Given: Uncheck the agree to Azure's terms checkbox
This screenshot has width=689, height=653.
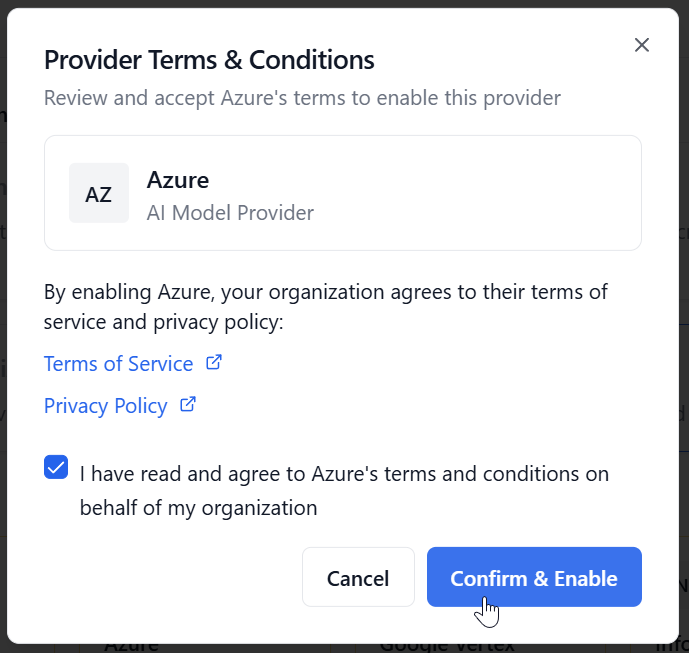Looking at the screenshot, I should pyautogui.click(x=56, y=467).
